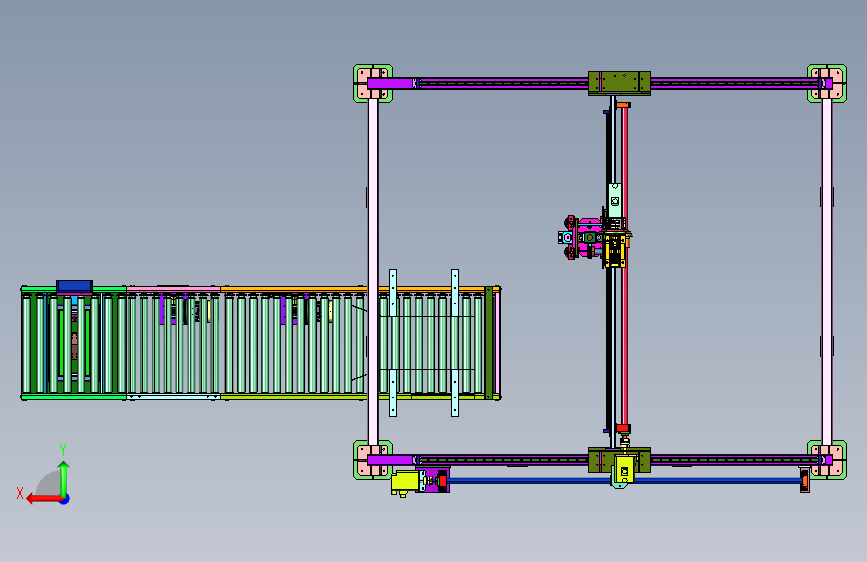This screenshot has height=562, width=867.
Task: Select the yellow slider carriage on the vertical beam
Action: click(x=615, y=249)
